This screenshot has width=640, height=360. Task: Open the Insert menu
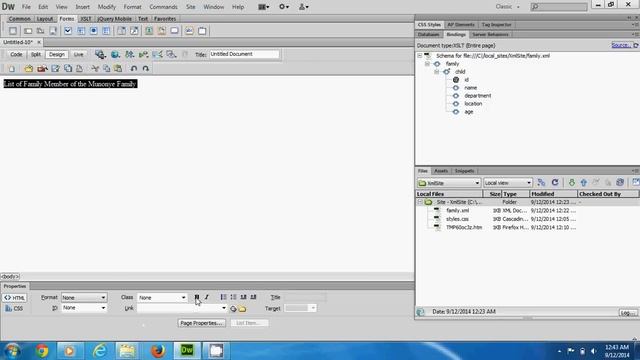(82, 7)
